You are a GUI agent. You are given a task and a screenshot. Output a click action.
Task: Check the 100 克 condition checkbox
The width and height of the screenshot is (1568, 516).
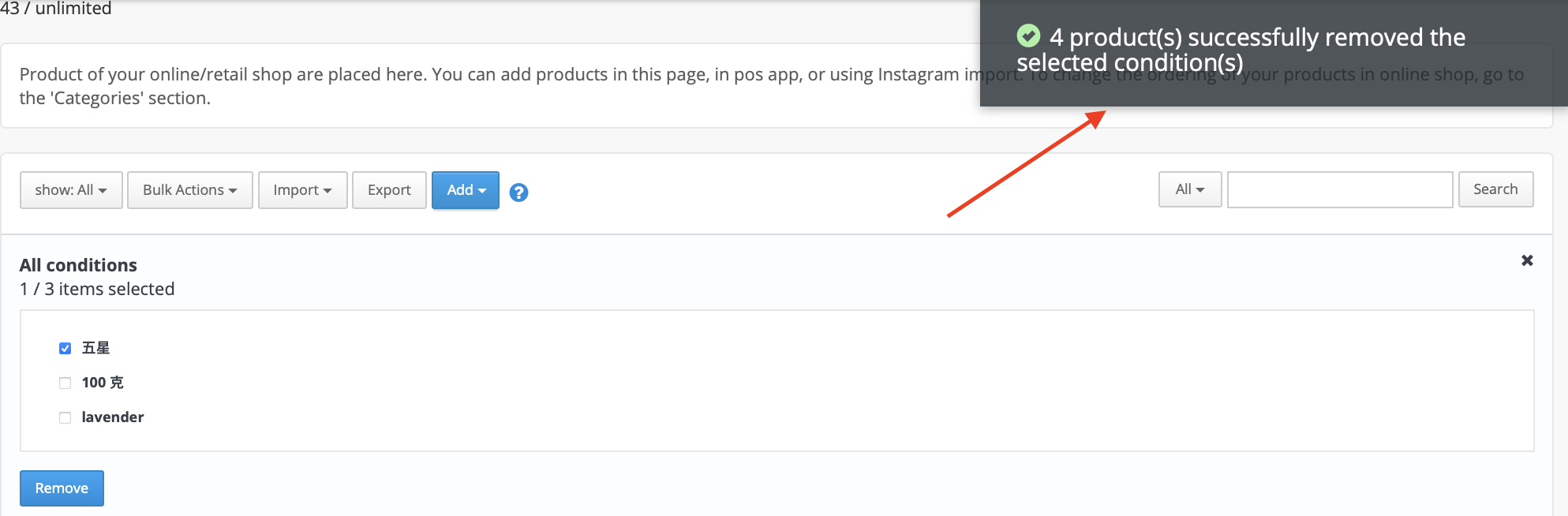coord(65,383)
